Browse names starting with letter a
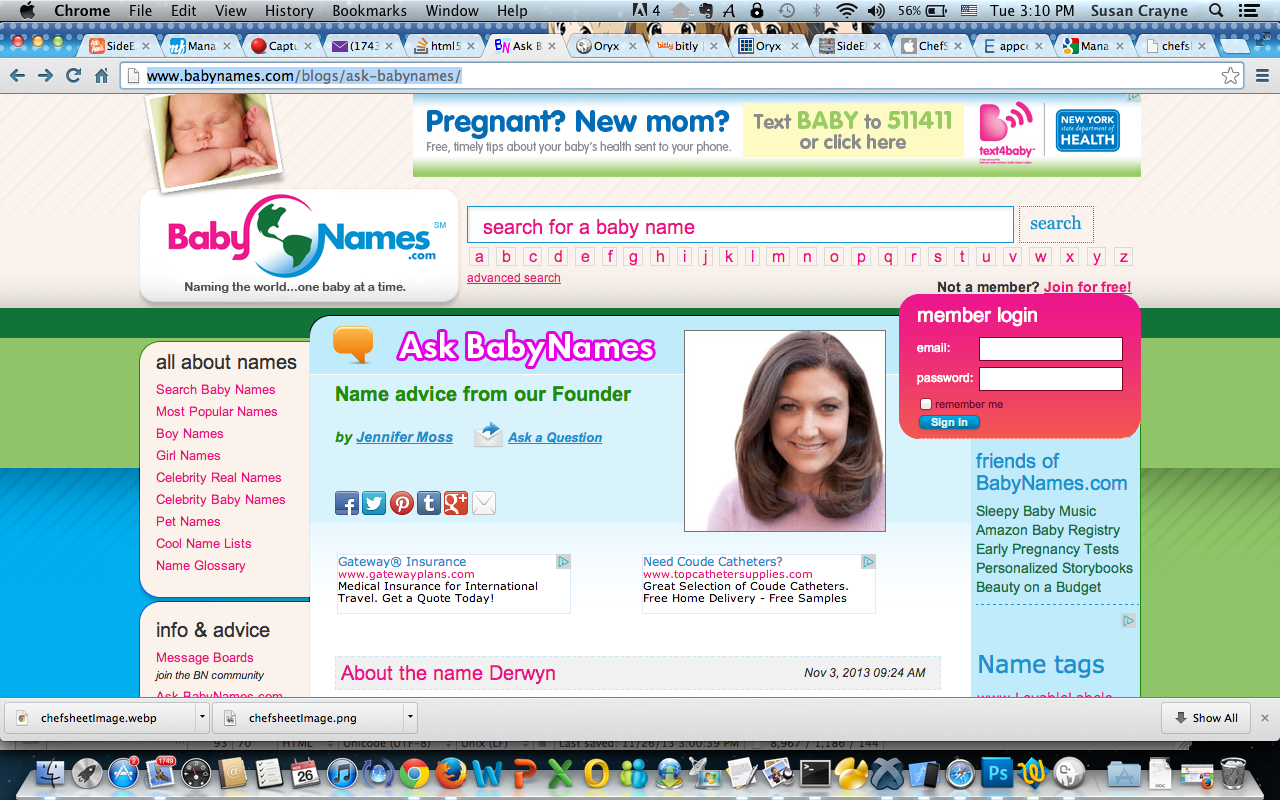Viewport: 1280px width, 800px height. 479,257
